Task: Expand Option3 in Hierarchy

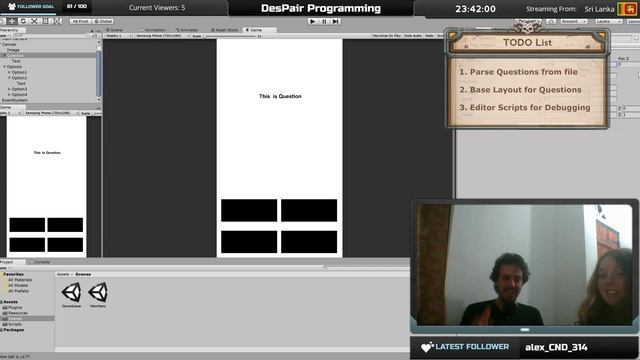Action: tap(9, 89)
